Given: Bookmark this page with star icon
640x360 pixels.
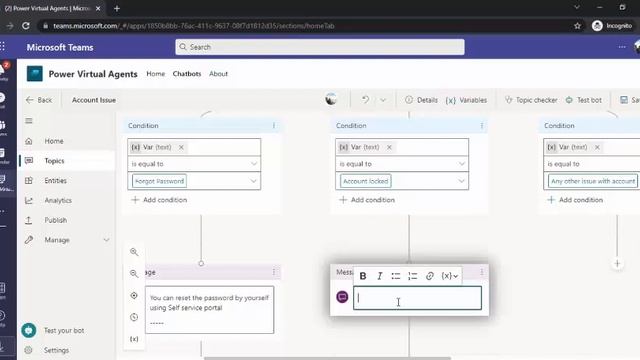Looking at the screenshot, I should 577,26.
